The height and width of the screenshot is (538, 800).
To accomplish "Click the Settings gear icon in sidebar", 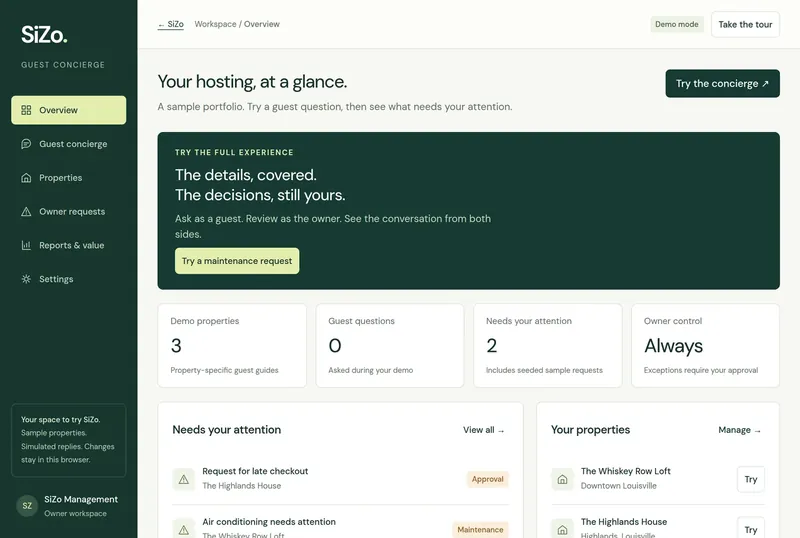I will tap(26, 279).
